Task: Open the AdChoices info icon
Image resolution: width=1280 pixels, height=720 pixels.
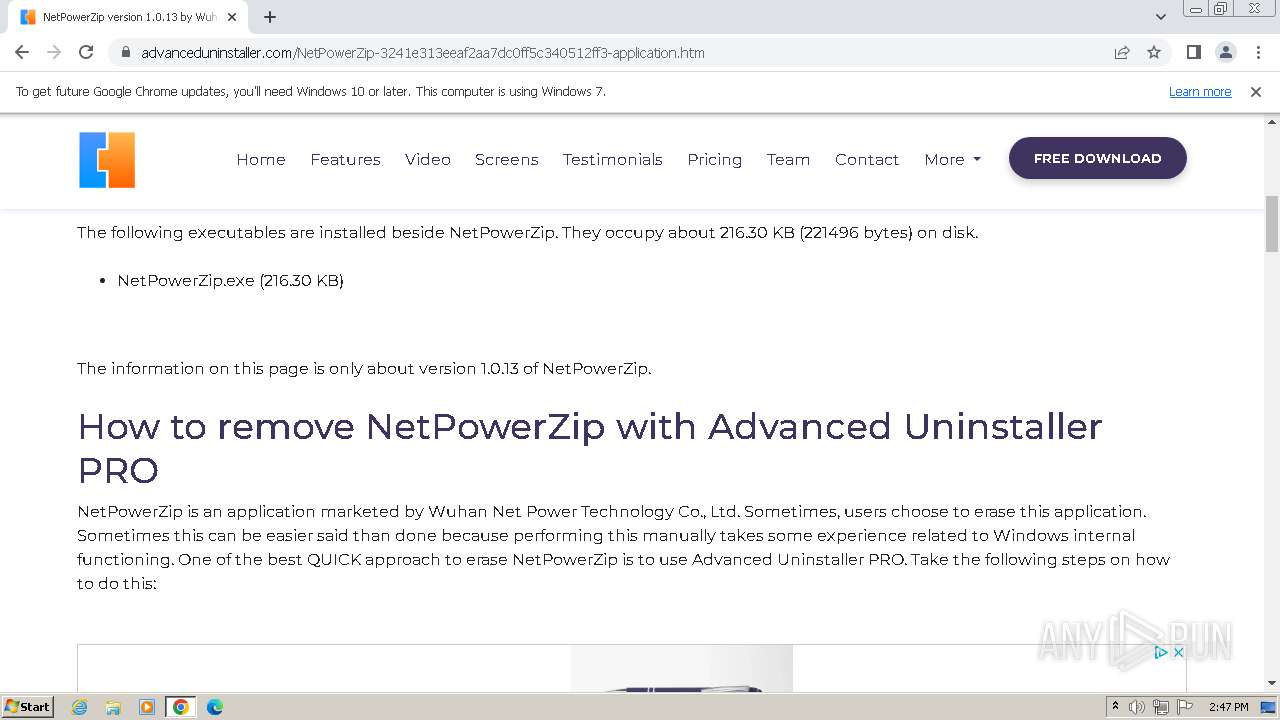Action: coord(1161,652)
